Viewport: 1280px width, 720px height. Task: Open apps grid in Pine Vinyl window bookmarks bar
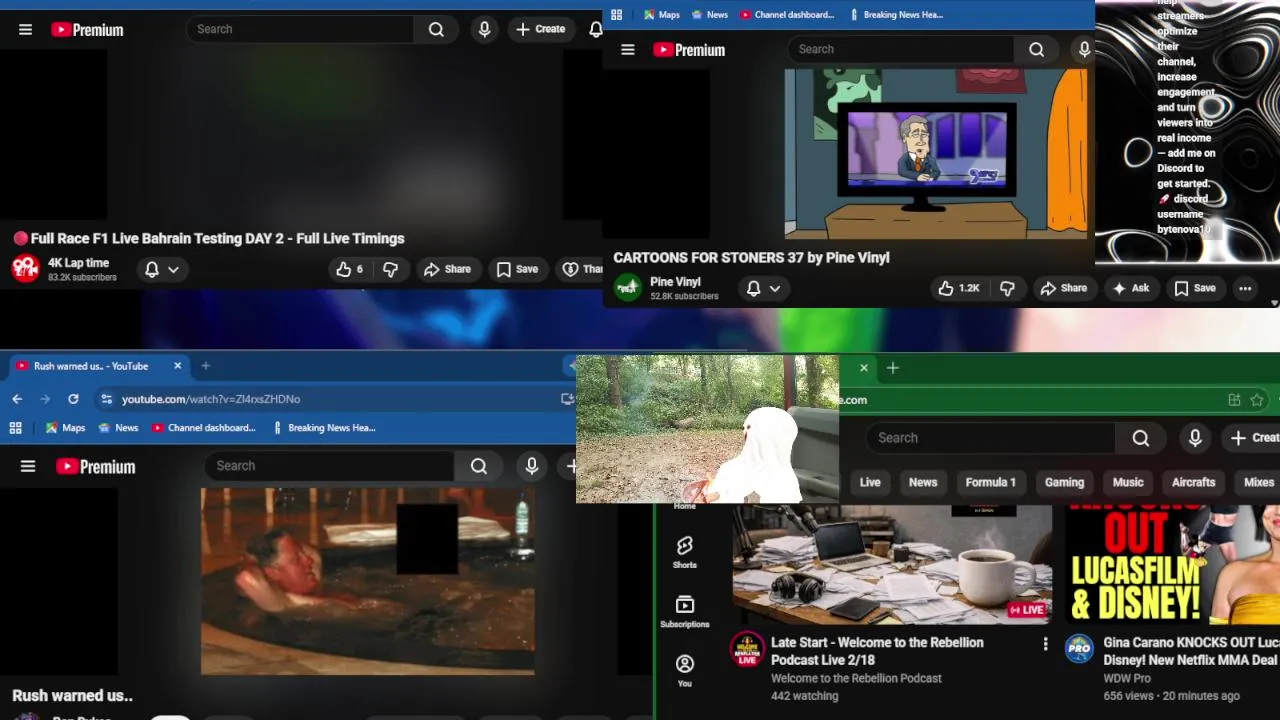tap(617, 15)
